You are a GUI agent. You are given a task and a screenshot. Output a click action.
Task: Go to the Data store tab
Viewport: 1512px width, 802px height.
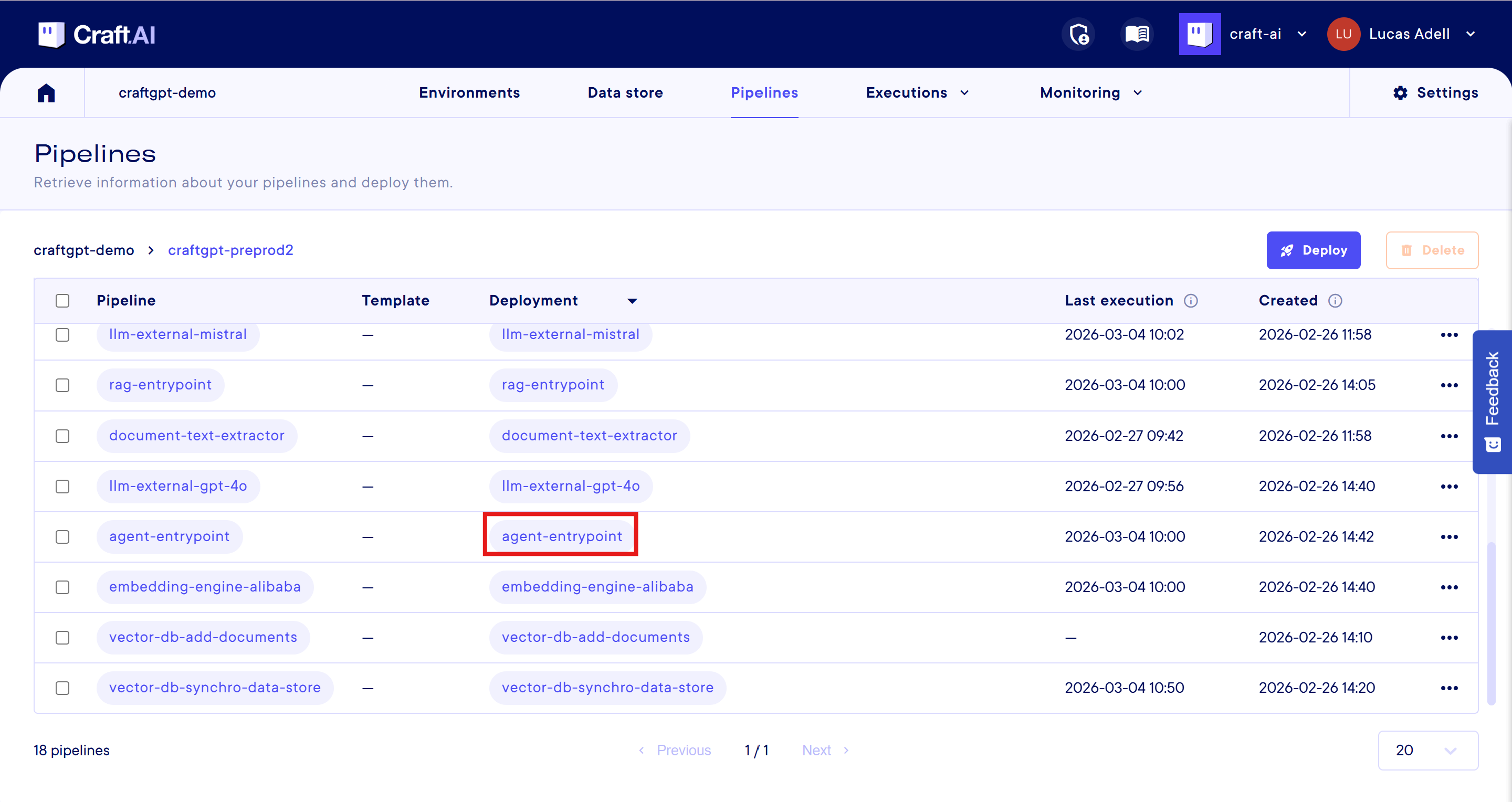tap(625, 93)
